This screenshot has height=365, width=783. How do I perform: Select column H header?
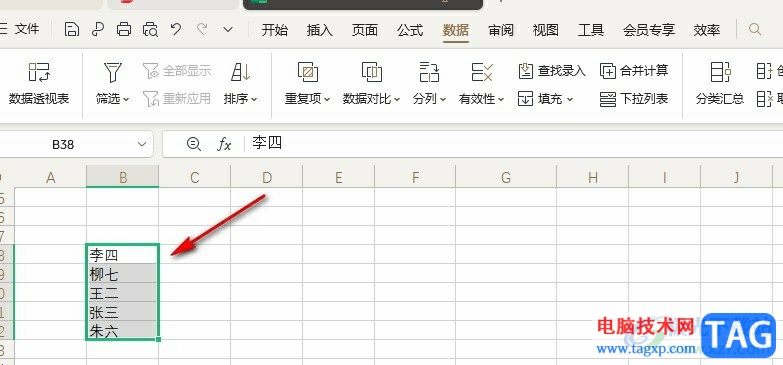pyautogui.click(x=593, y=177)
